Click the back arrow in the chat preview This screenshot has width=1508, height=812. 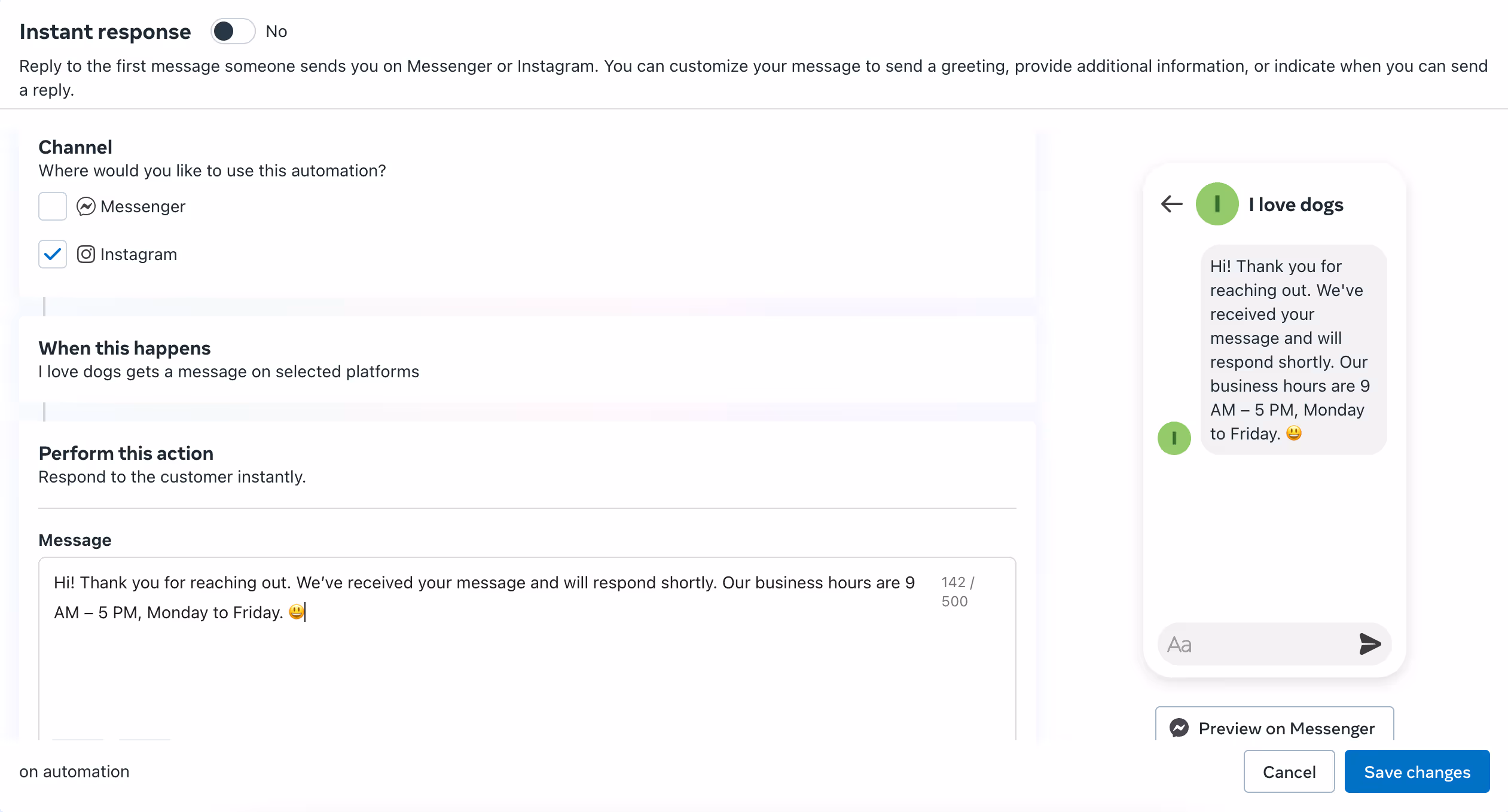click(1171, 204)
